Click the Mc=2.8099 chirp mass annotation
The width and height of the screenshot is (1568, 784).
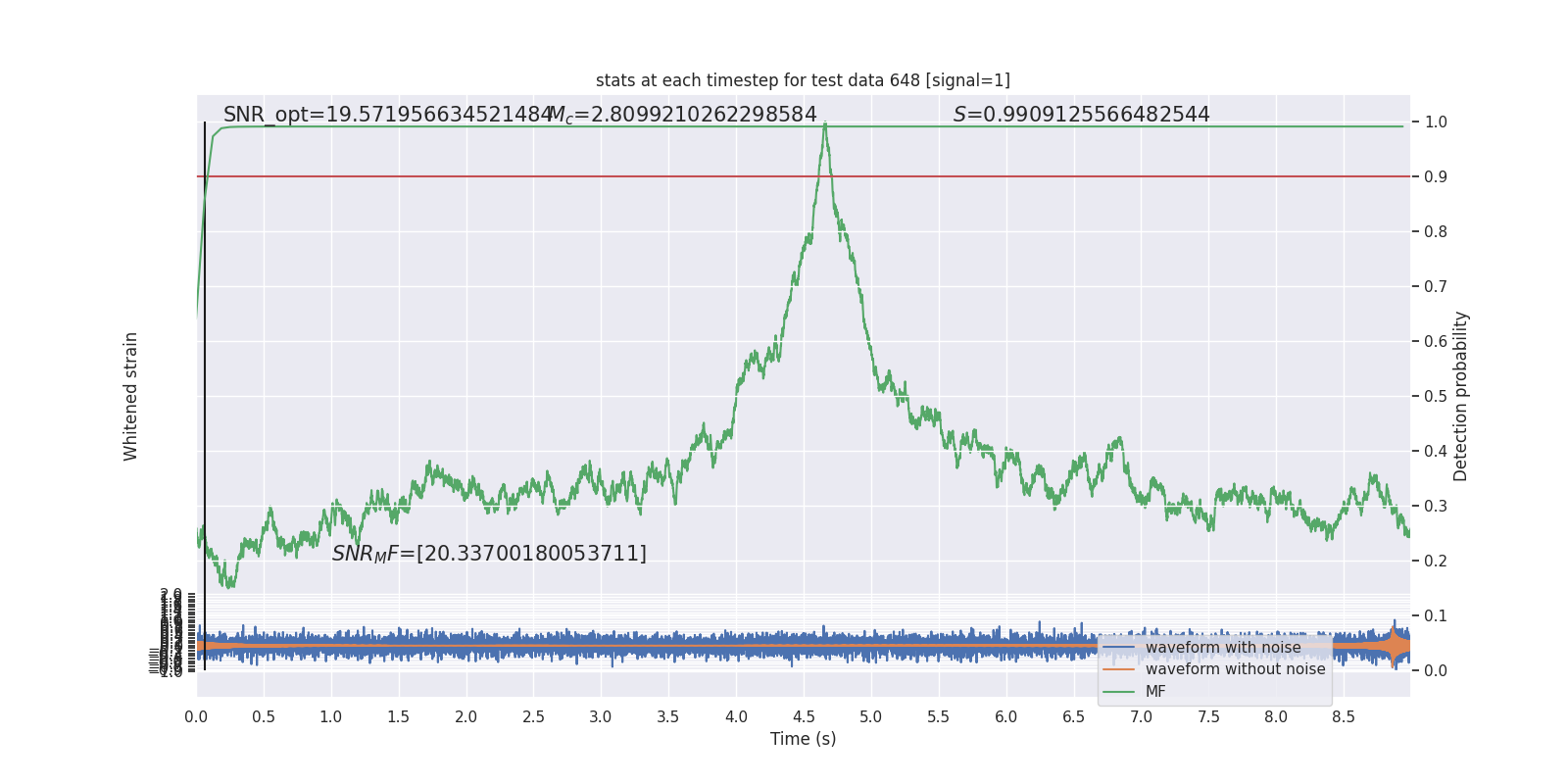[x=682, y=115]
